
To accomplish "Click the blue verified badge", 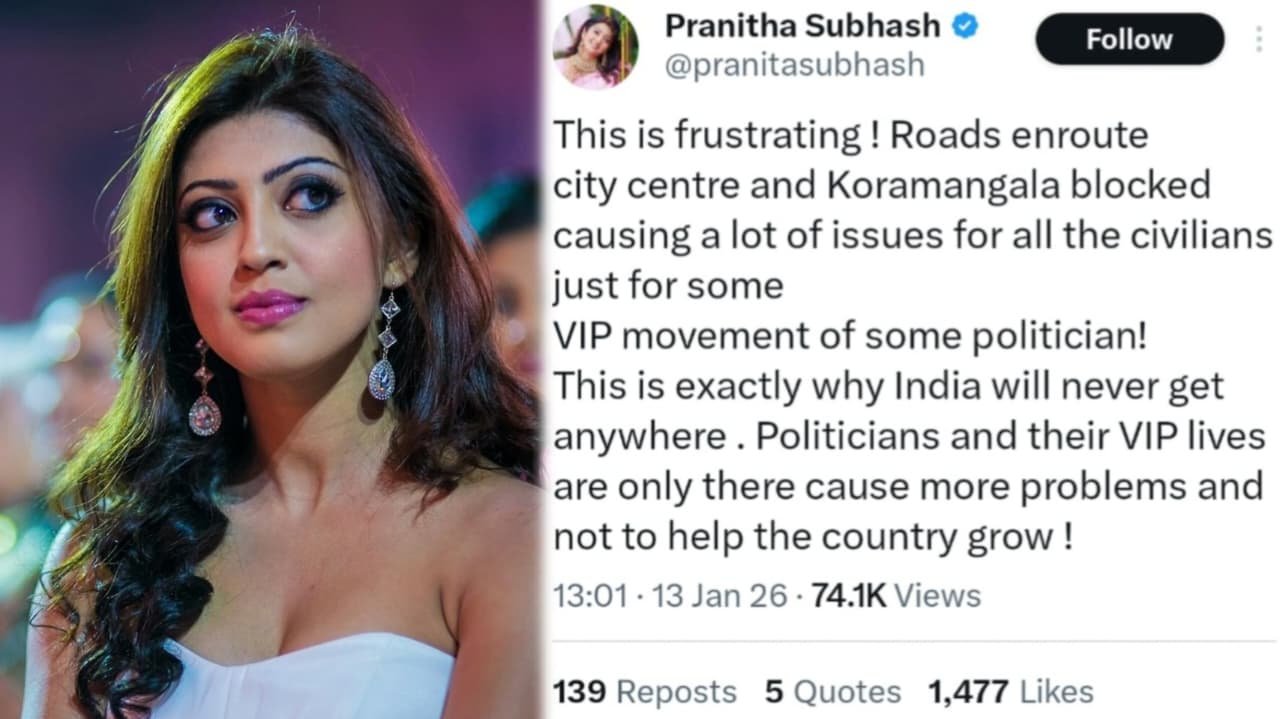I will click(x=964, y=27).
